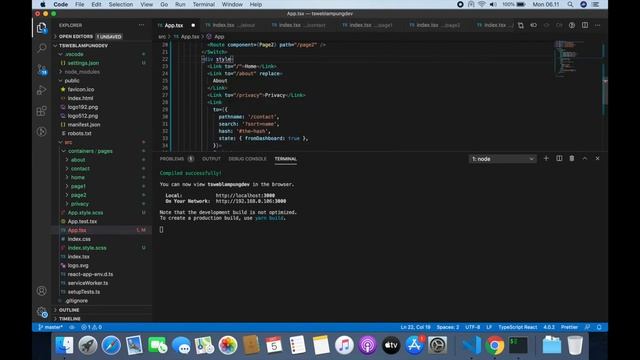Click the editor minimap preview

click(x=571, y=58)
